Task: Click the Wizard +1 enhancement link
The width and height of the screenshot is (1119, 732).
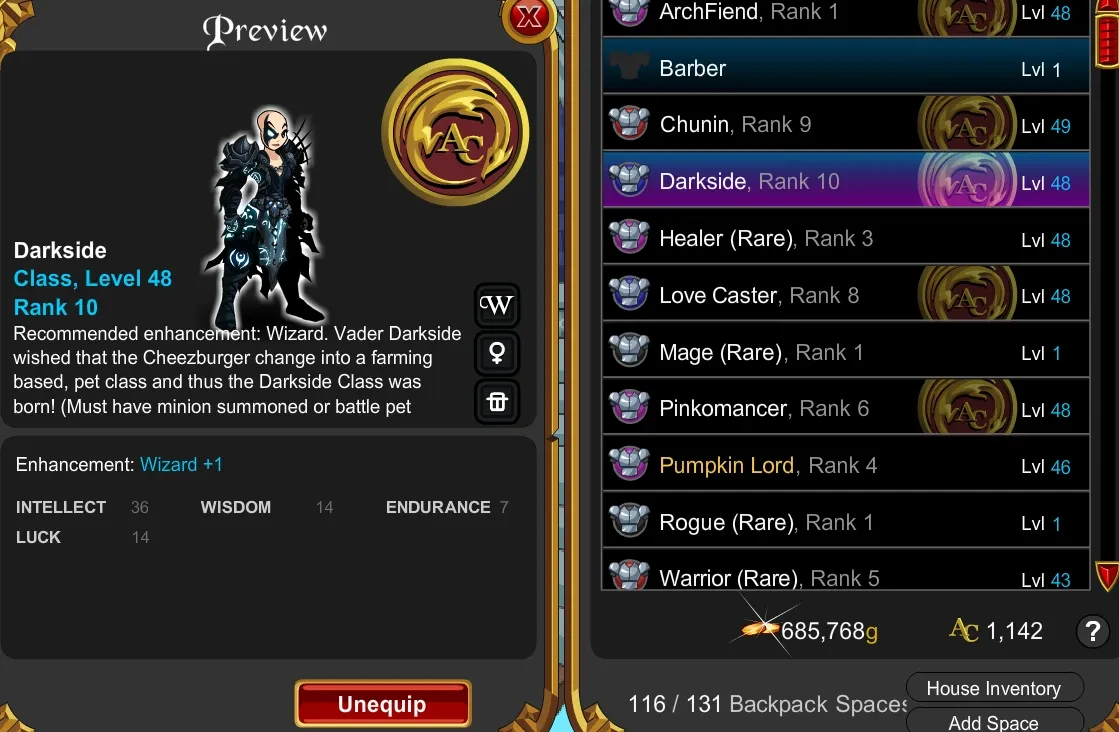Action: pyautogui.click(x=181, y=464)
